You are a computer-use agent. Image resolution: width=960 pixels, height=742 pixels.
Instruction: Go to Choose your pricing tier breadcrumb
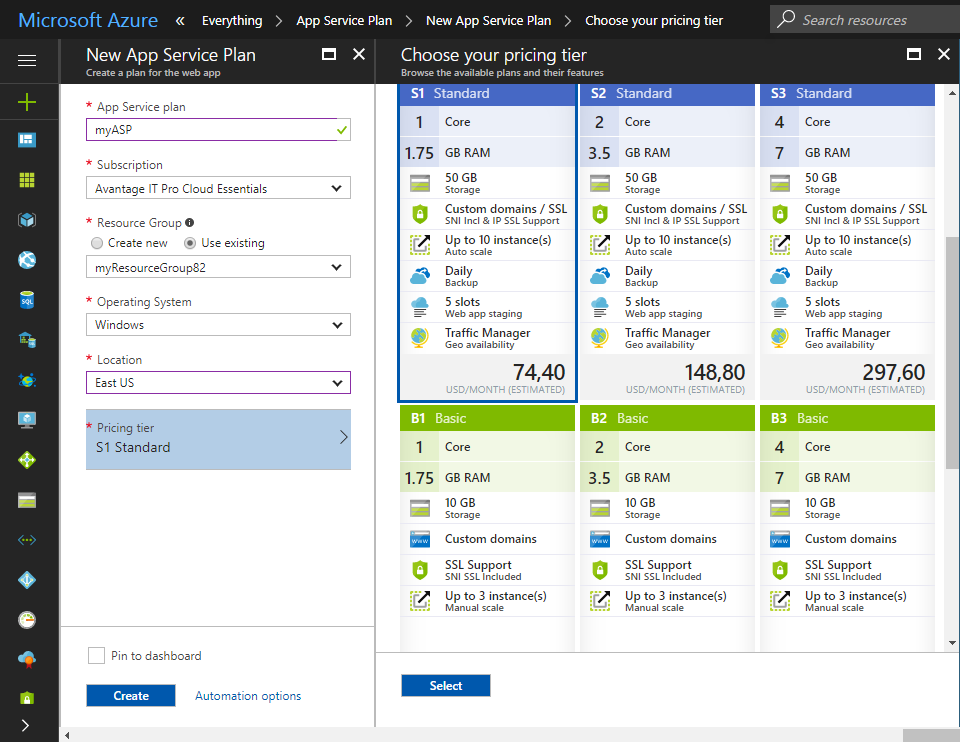click(654, 21)
